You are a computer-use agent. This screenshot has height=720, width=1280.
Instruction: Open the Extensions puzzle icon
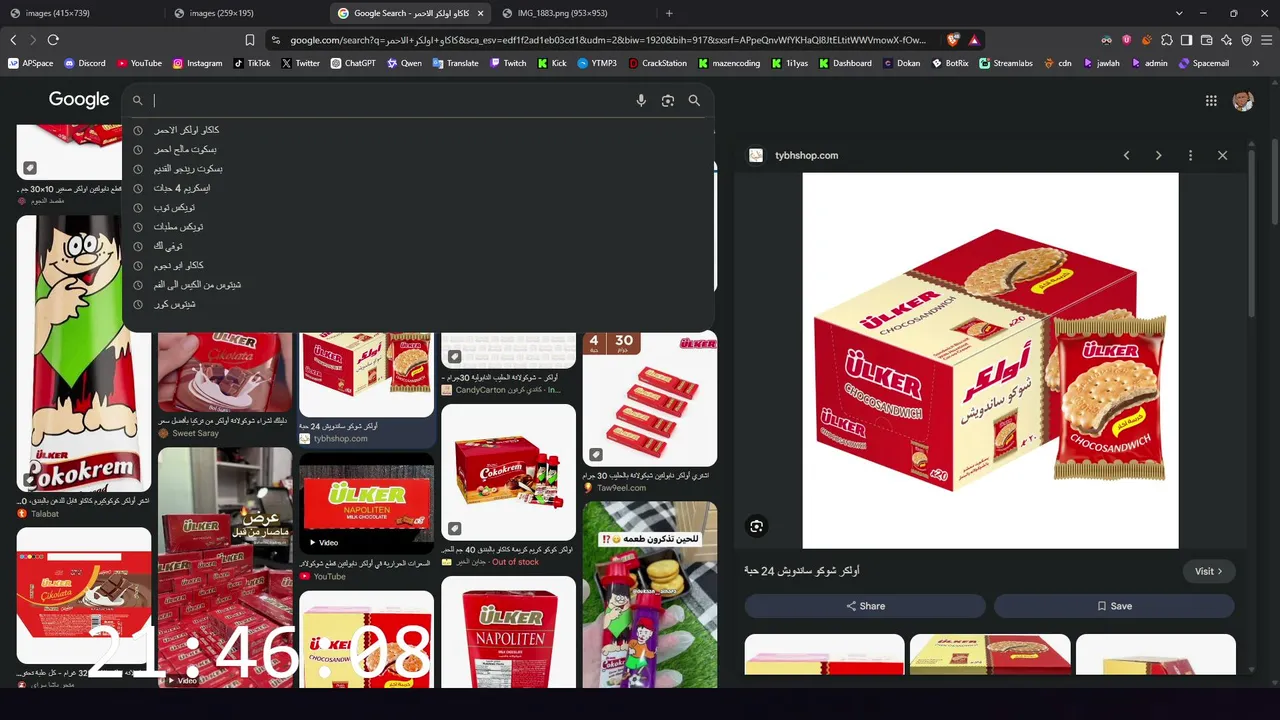[x=1166, y=40]
